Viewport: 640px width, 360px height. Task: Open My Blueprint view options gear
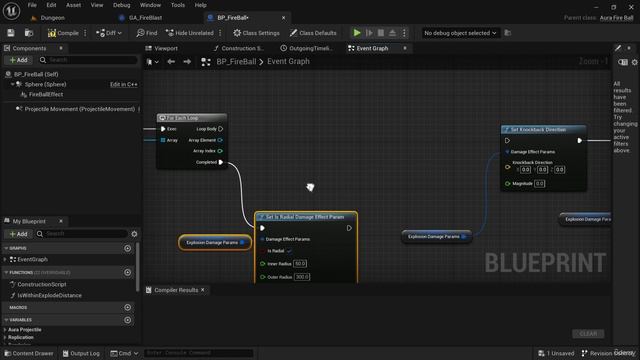click(x=134, y=234)
